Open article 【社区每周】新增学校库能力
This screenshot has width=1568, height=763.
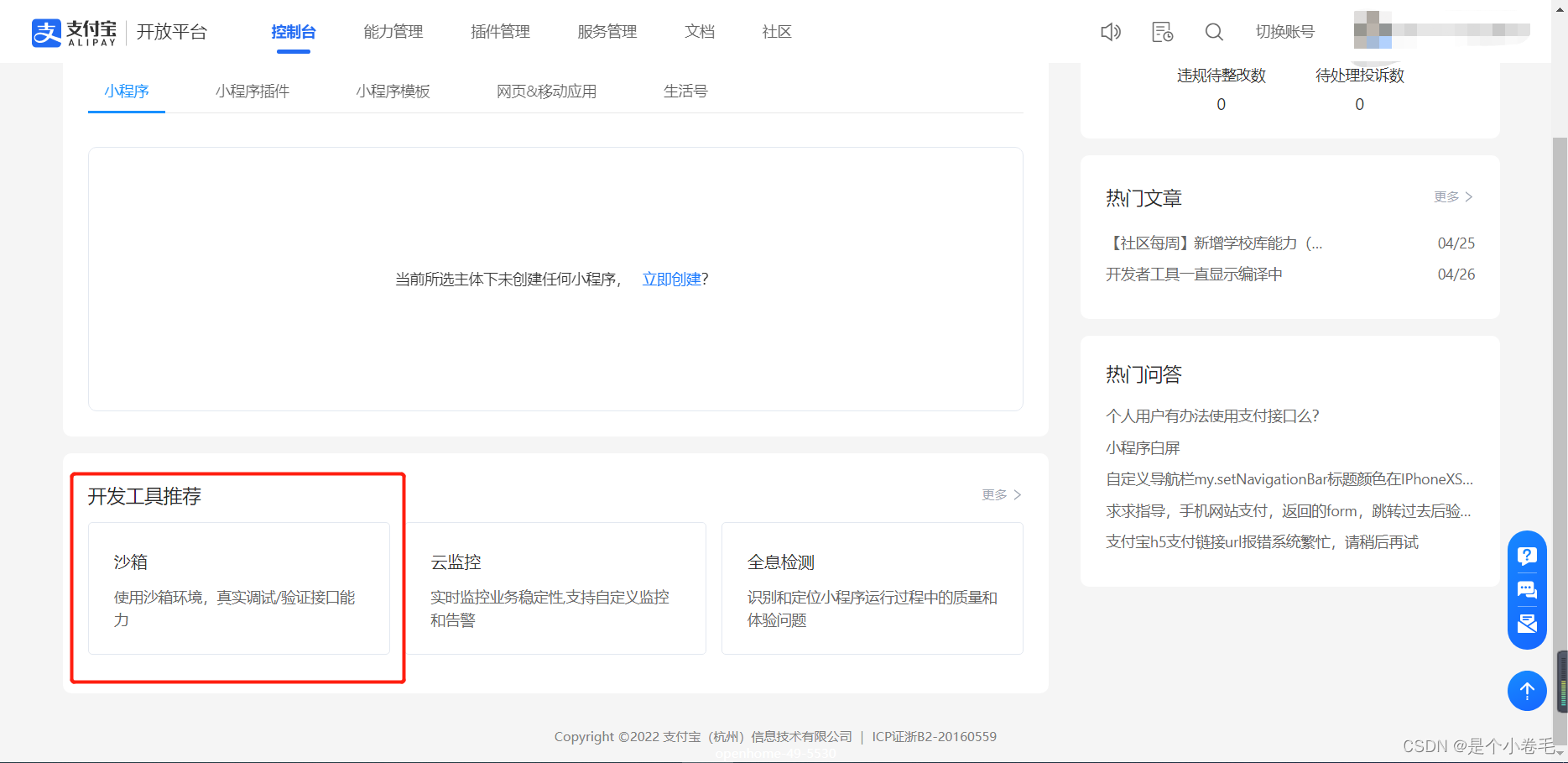pos(1214,243)
